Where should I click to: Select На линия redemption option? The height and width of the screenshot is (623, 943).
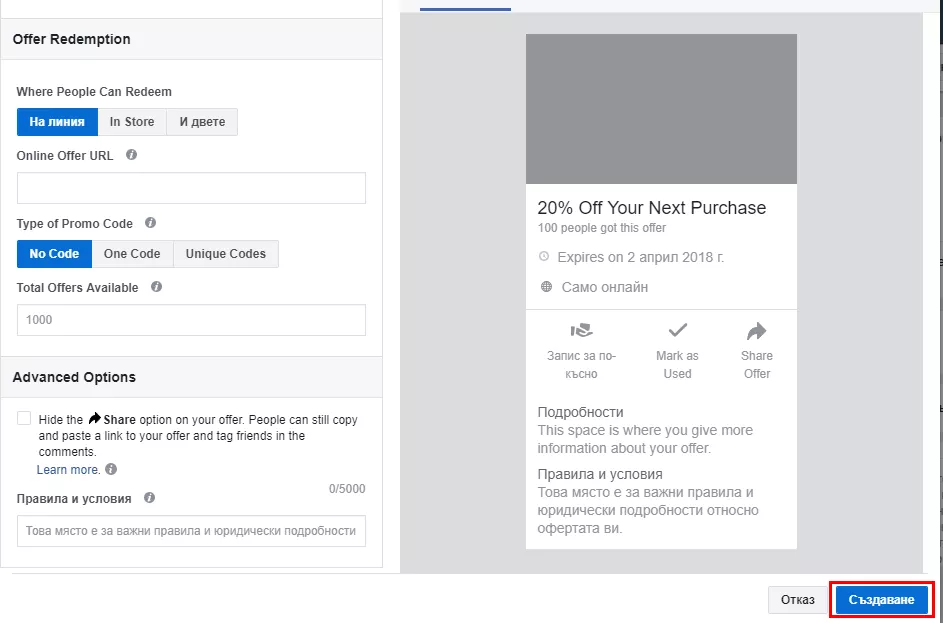point(57,121)
